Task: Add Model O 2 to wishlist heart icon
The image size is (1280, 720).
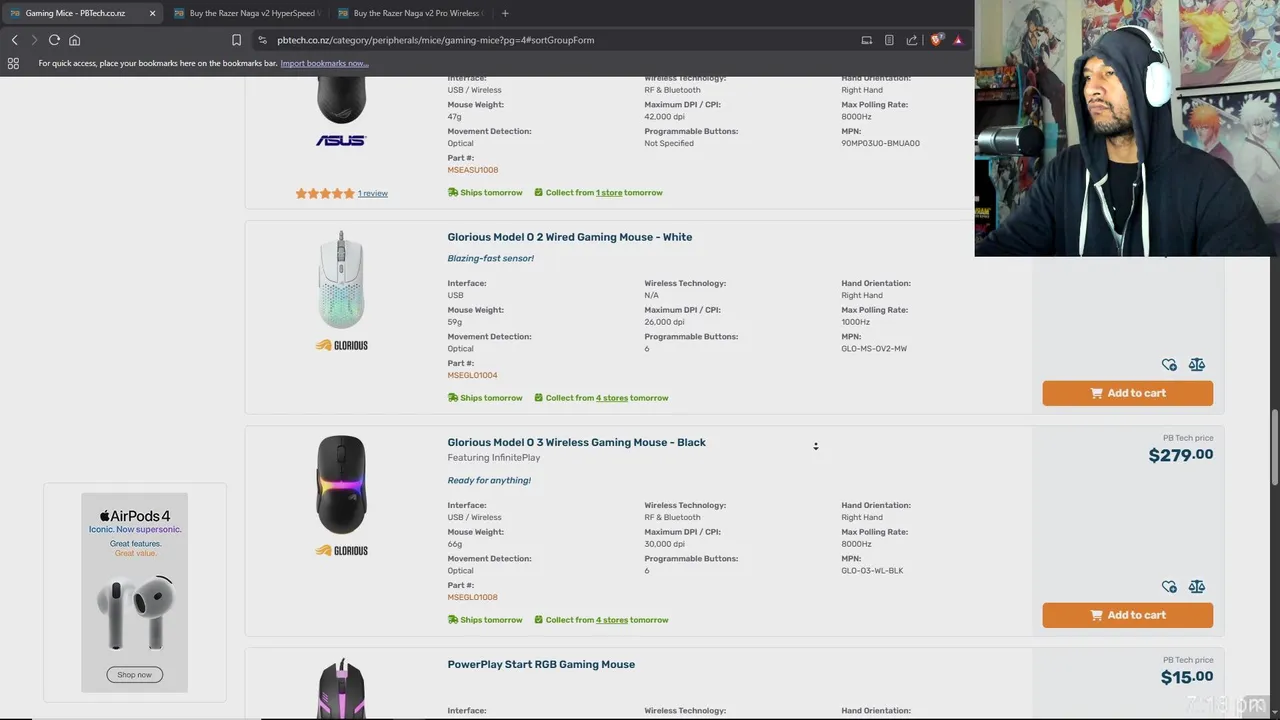Action: [x=1169, y=365]
